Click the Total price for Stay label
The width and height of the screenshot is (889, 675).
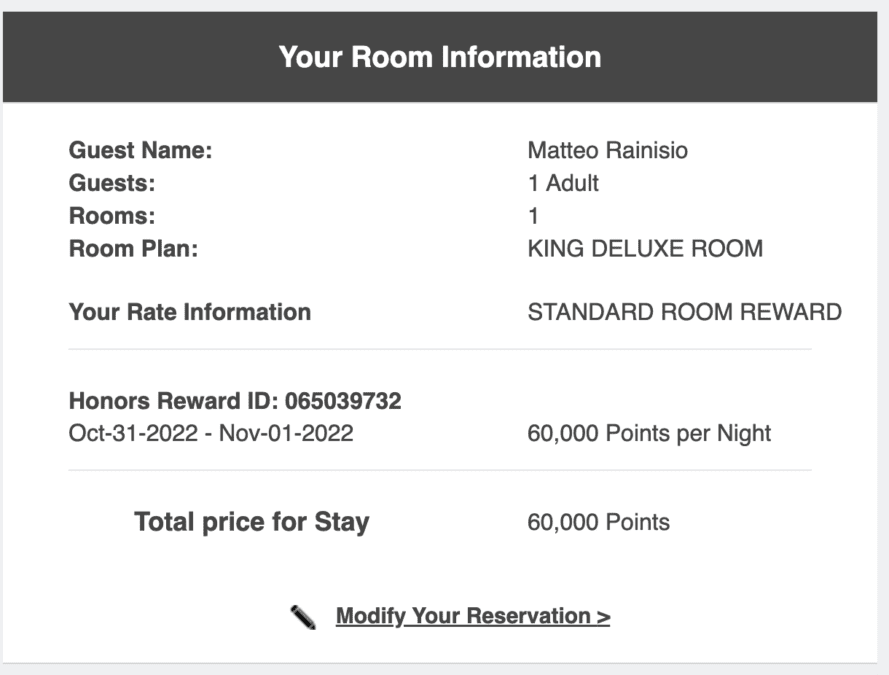click(252, 522)
